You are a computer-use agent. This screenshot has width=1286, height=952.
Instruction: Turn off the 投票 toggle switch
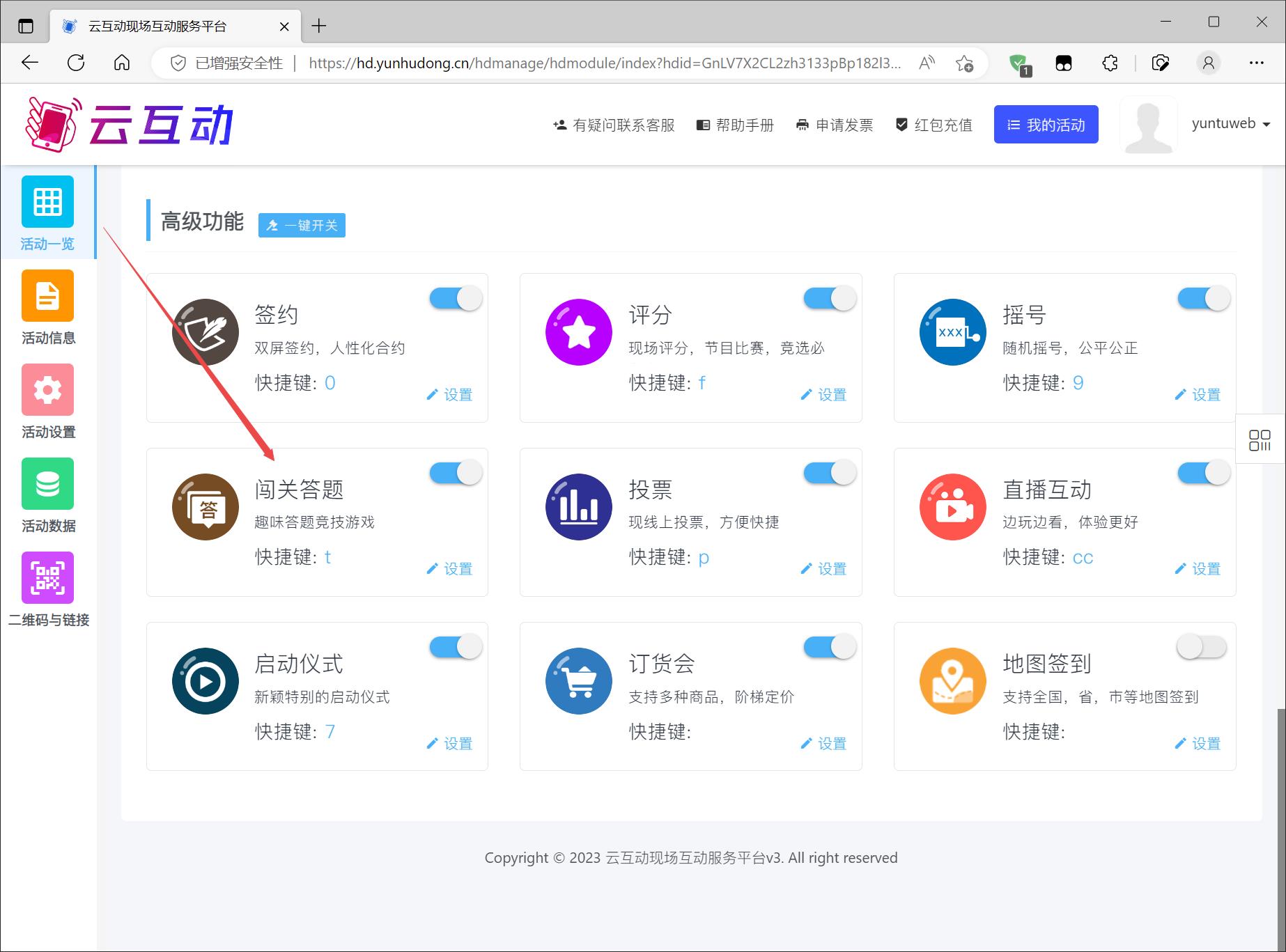pos(829,473)
